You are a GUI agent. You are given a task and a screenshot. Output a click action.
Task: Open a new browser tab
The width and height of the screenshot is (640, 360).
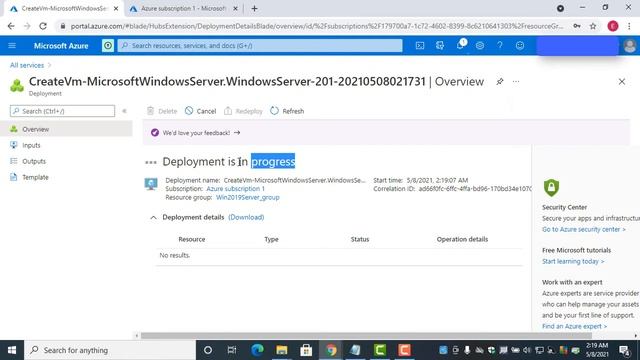[254, 8]
